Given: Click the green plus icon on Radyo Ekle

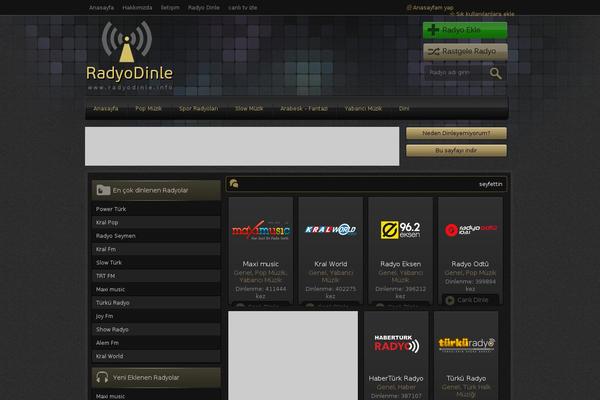Looking at the screenshot, I should tap(433, 29).
